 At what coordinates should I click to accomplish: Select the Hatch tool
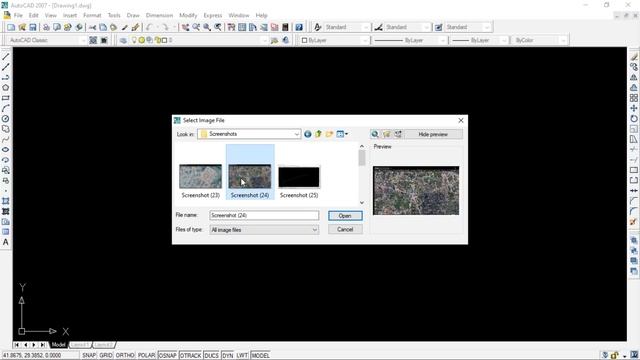coord(6,201)
